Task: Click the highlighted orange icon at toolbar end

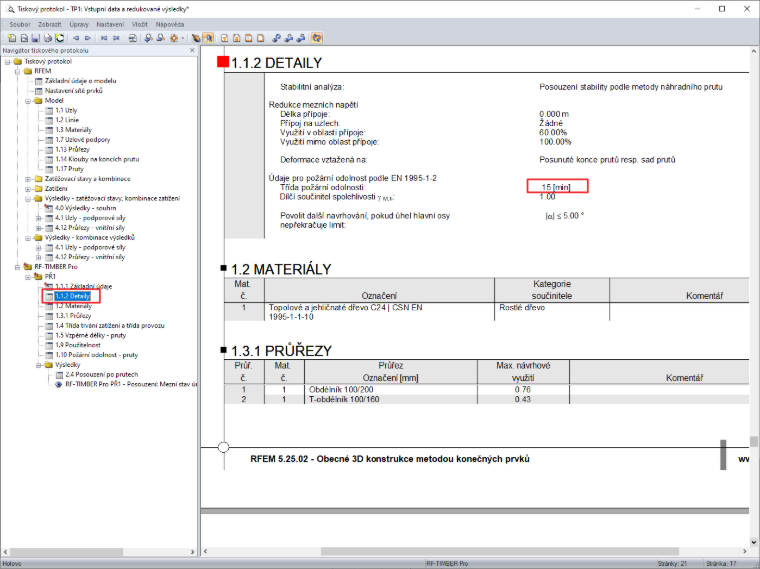Action: (x=317, y=38)
